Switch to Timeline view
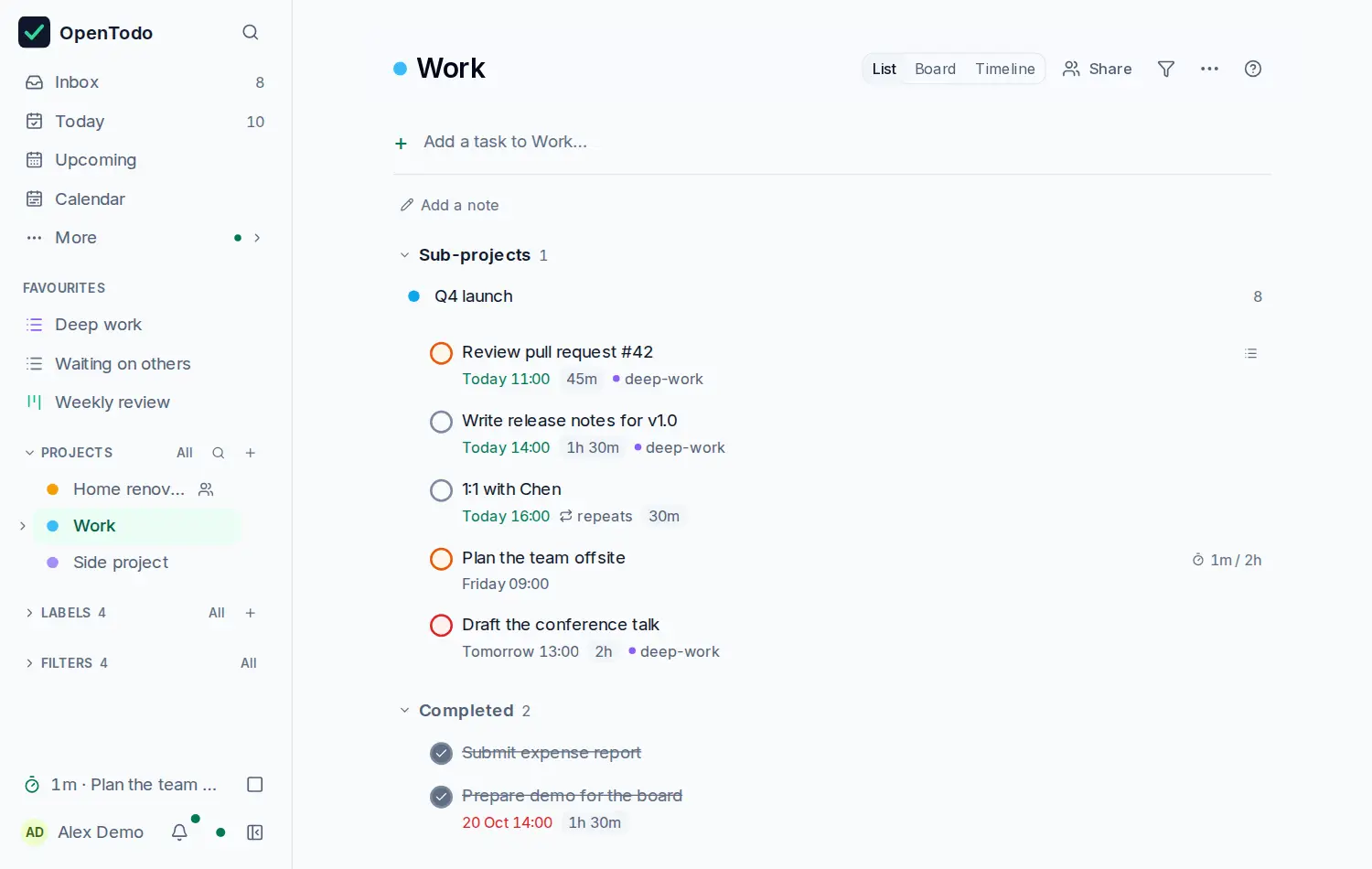This screenshot has height=869, width=1372. 1004,69
